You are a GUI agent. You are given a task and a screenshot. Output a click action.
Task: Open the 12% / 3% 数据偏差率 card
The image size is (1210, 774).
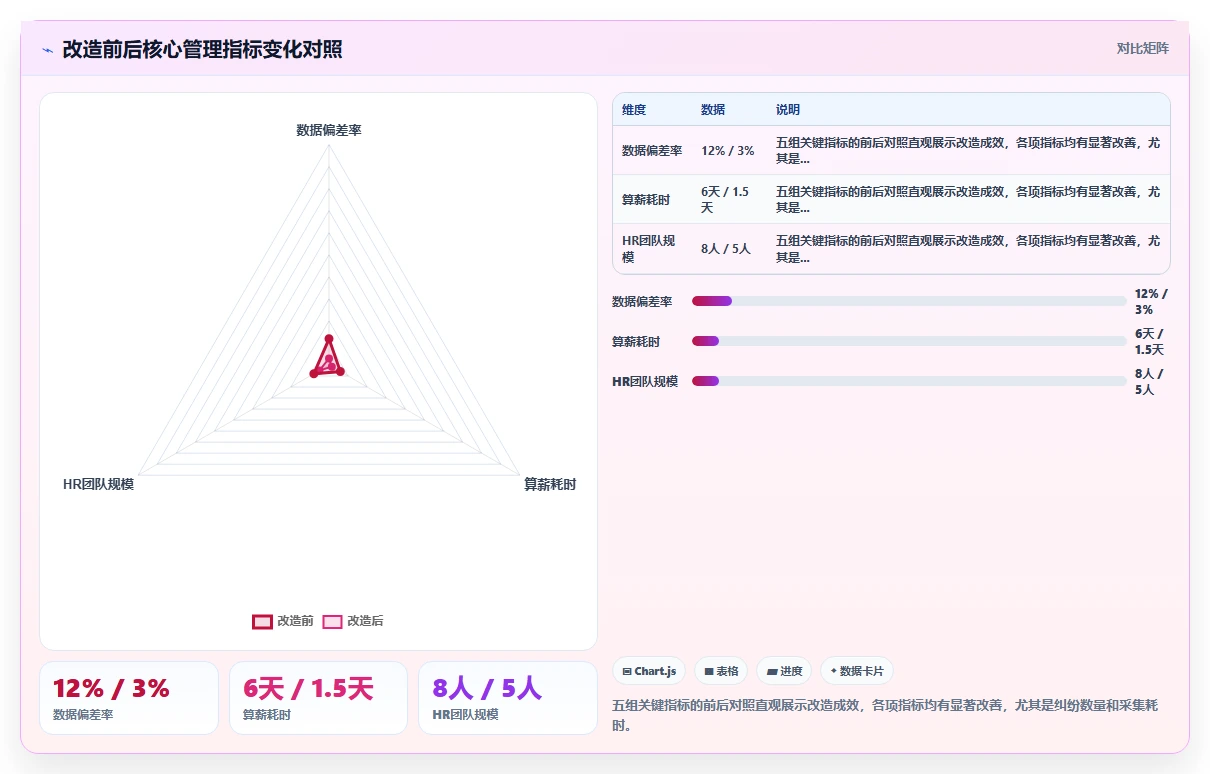pos(129,698)
